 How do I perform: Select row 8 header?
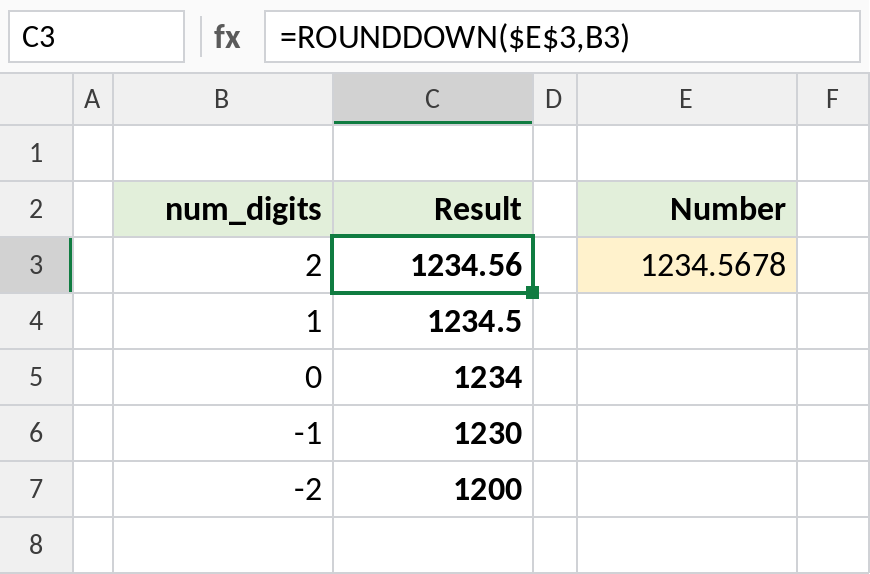[x=36, y=545]
